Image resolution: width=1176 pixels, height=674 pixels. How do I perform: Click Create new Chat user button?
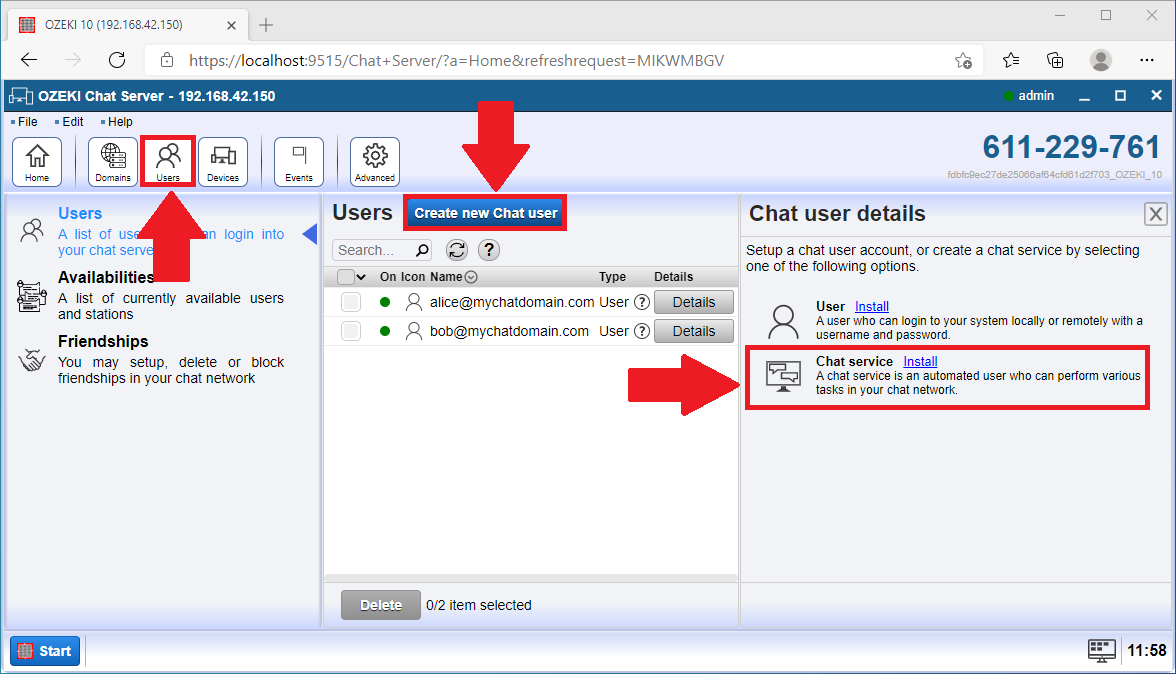484,212
